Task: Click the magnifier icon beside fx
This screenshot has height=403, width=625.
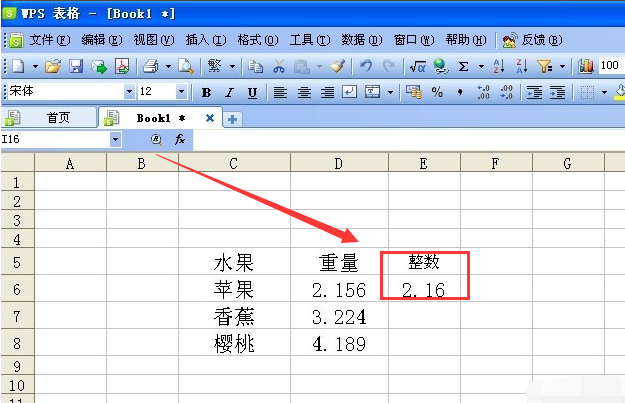Action: point(157,140)
